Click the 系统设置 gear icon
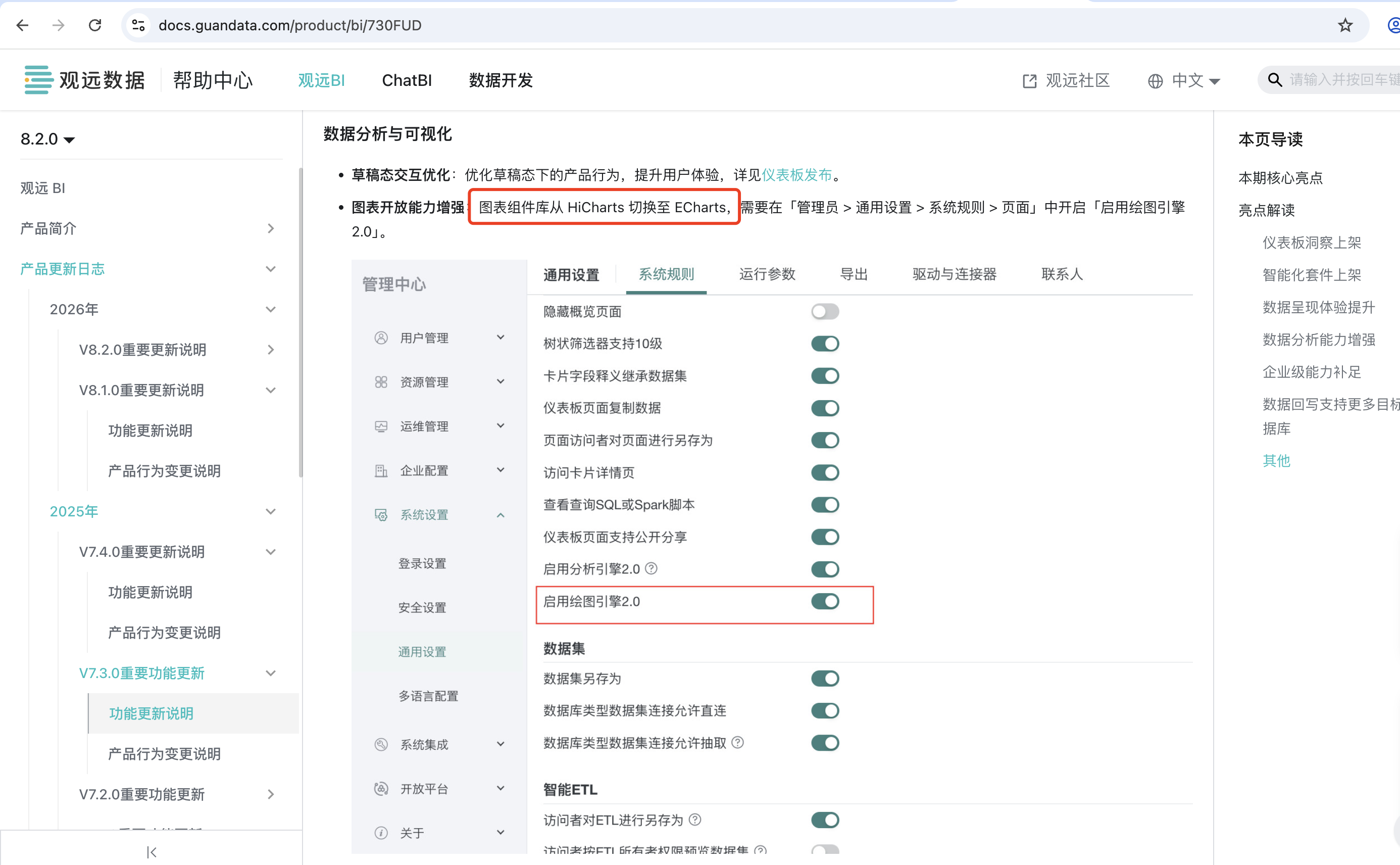 click(381, 515)
